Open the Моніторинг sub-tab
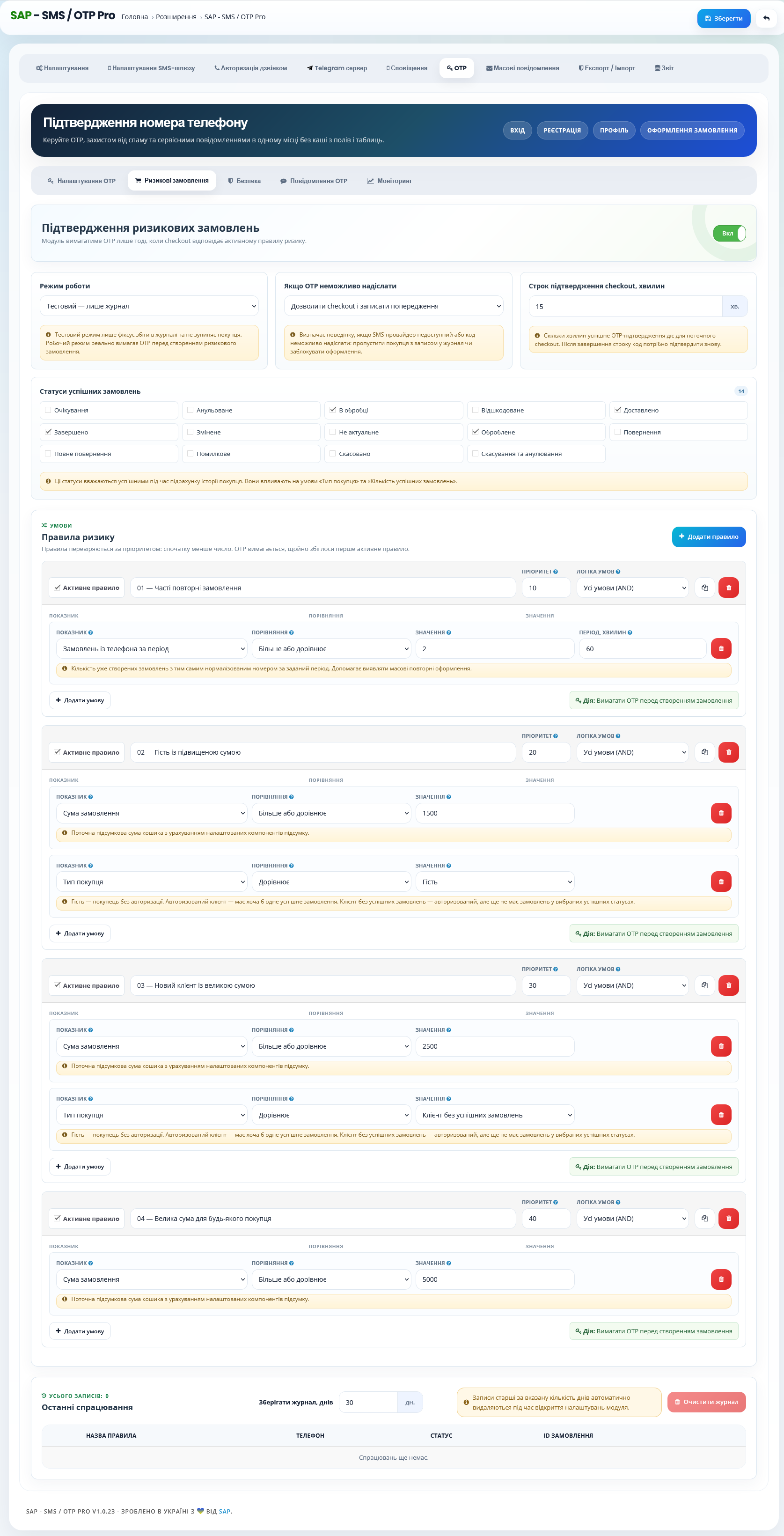Viewport: 784px width, 1536px height. 389,181
